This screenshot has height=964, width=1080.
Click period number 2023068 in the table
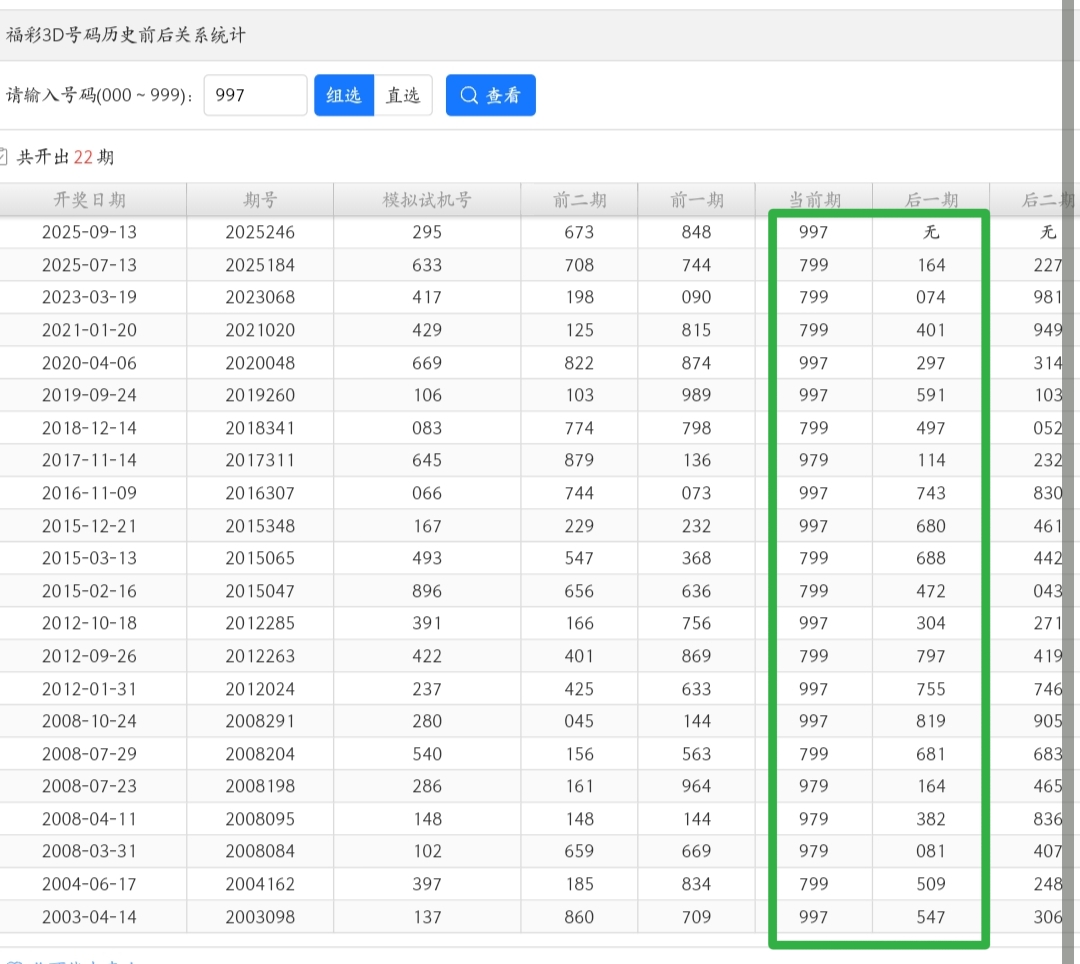[x=260, y=297]
